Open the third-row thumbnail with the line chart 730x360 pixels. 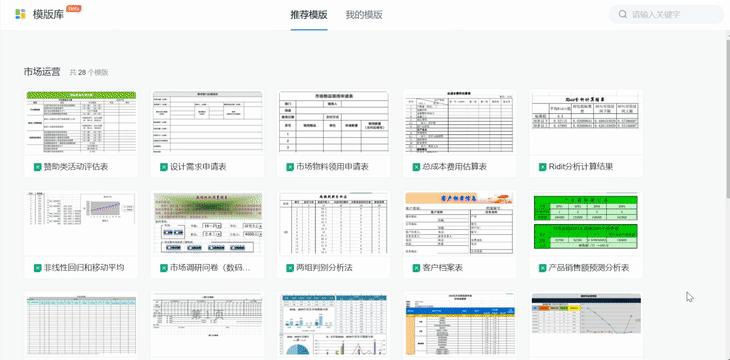[586, 324]
